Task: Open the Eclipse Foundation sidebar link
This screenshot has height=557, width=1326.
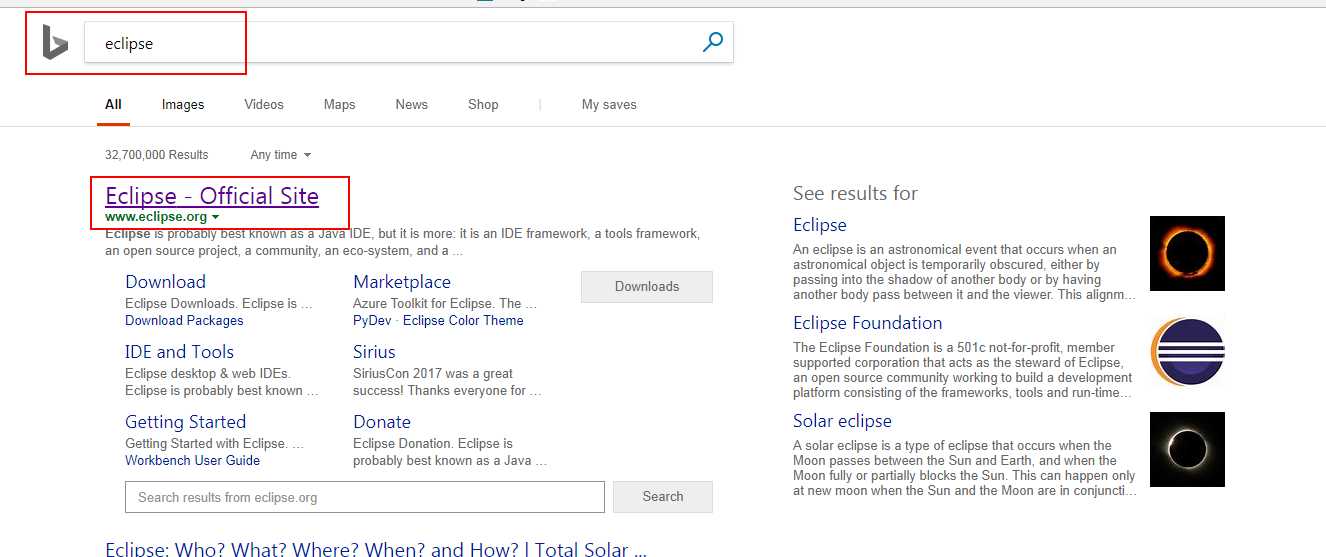Action: click(x=868, y=323)
